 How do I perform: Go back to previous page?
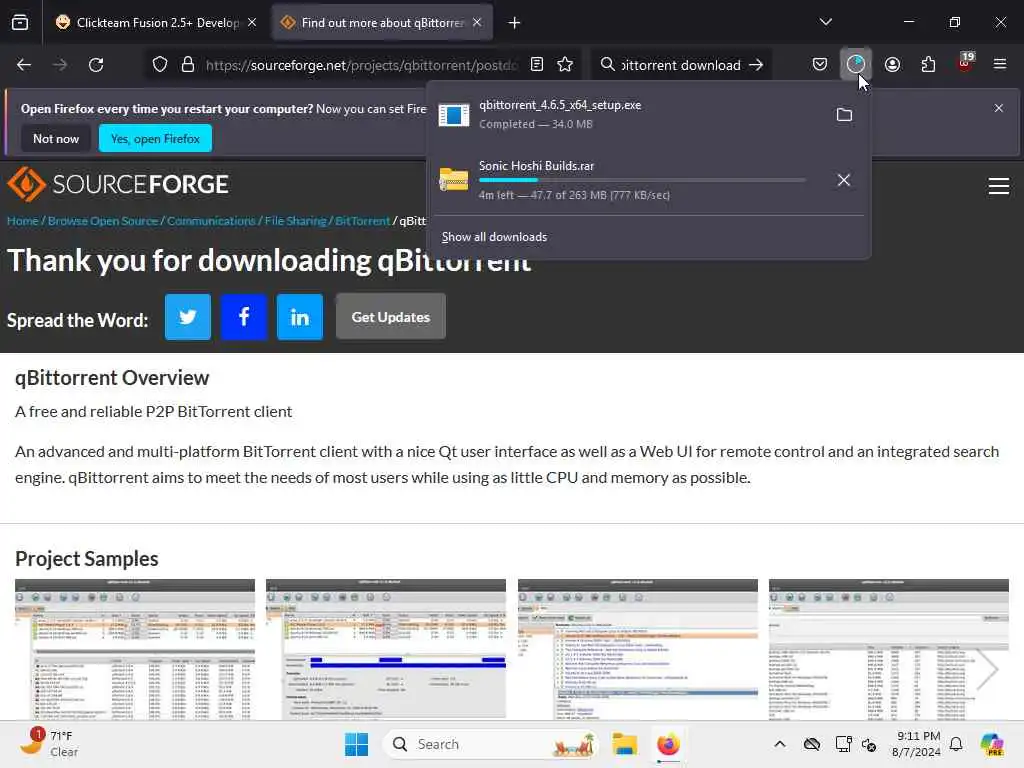24,65
